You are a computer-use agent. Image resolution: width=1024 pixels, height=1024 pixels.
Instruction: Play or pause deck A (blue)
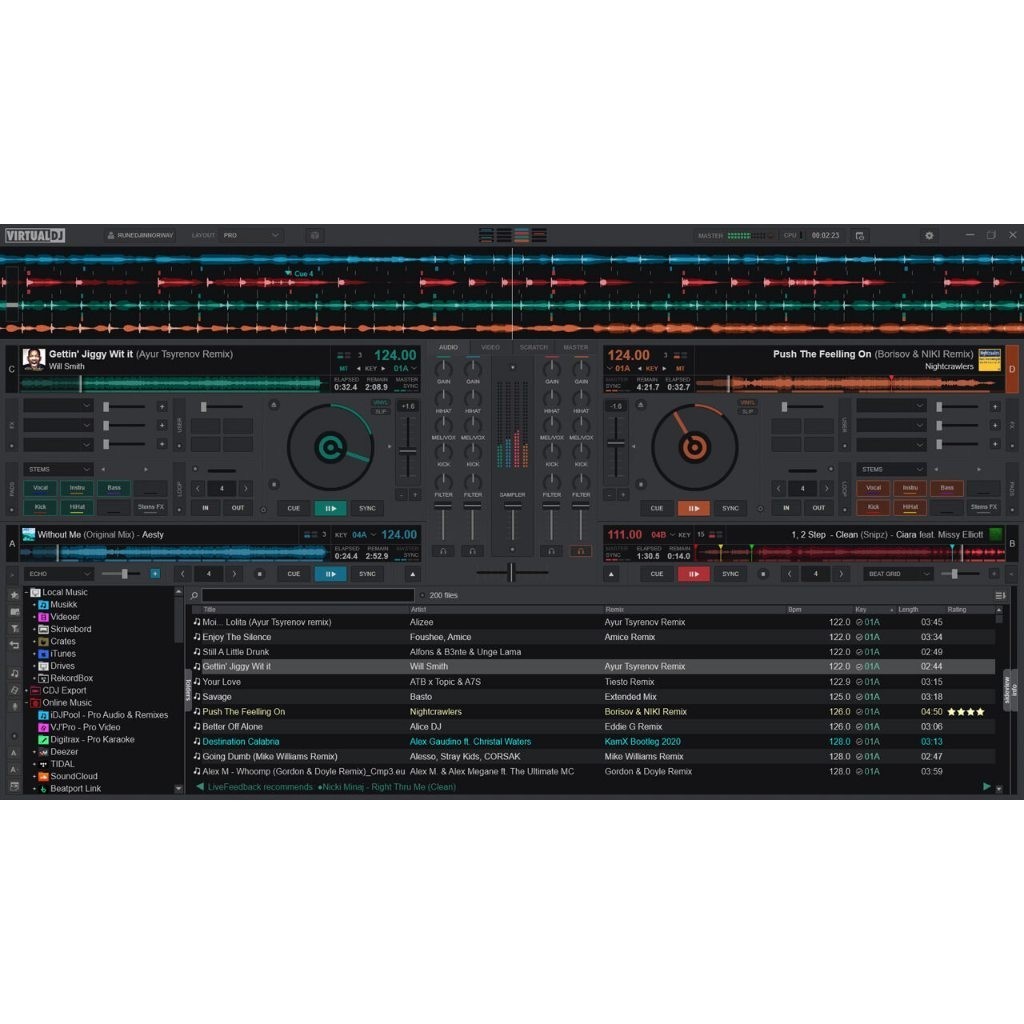[330, 574]
